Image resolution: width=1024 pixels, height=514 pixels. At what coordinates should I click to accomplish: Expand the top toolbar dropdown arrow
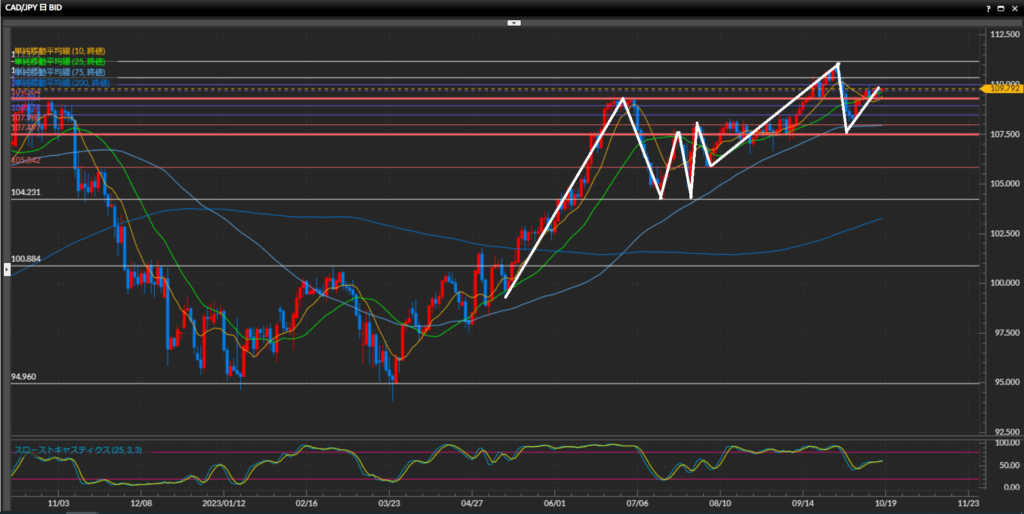512,21
